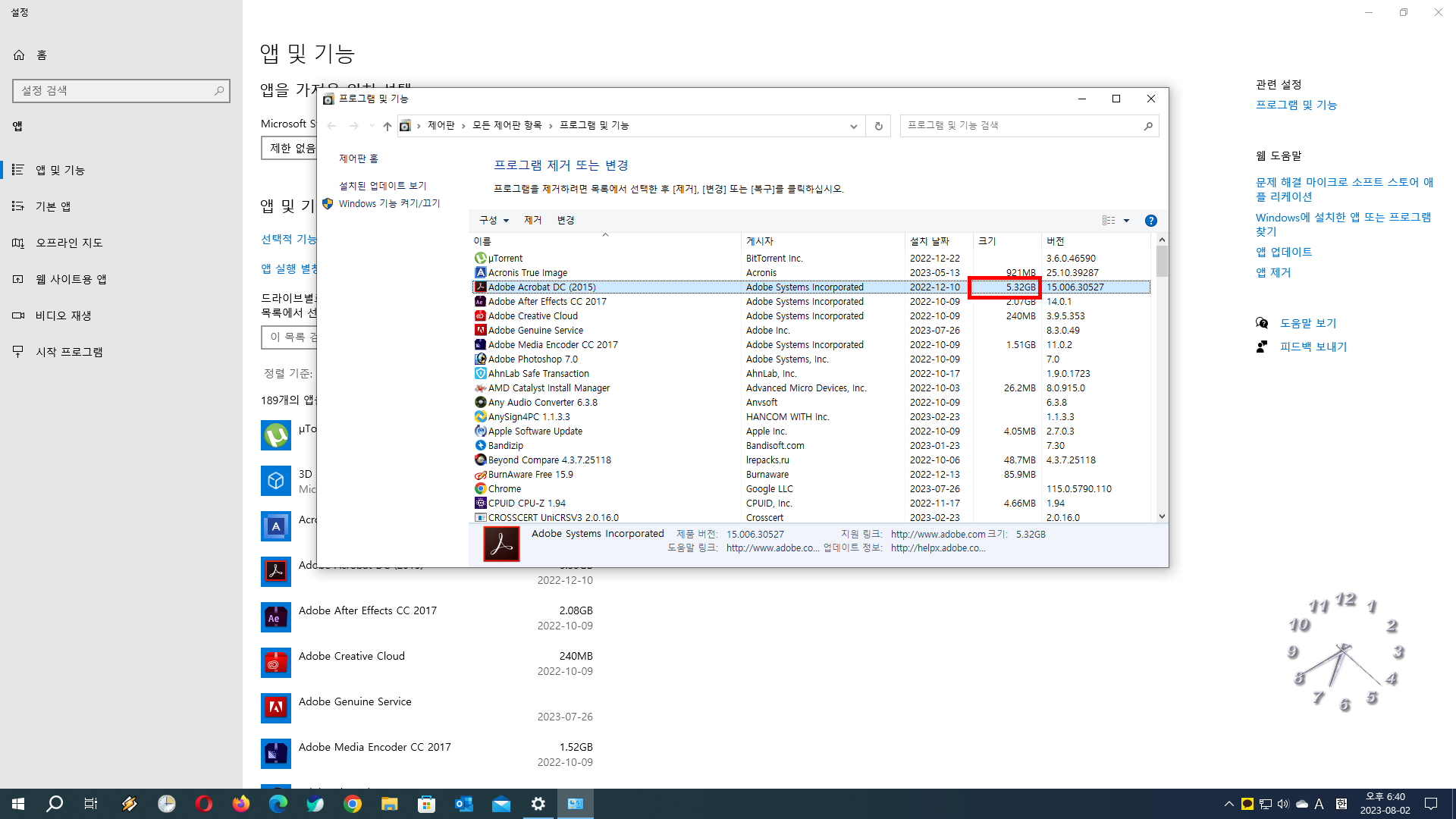
Task: Sort by the 크기 column header
Action: click(1007, 241)
